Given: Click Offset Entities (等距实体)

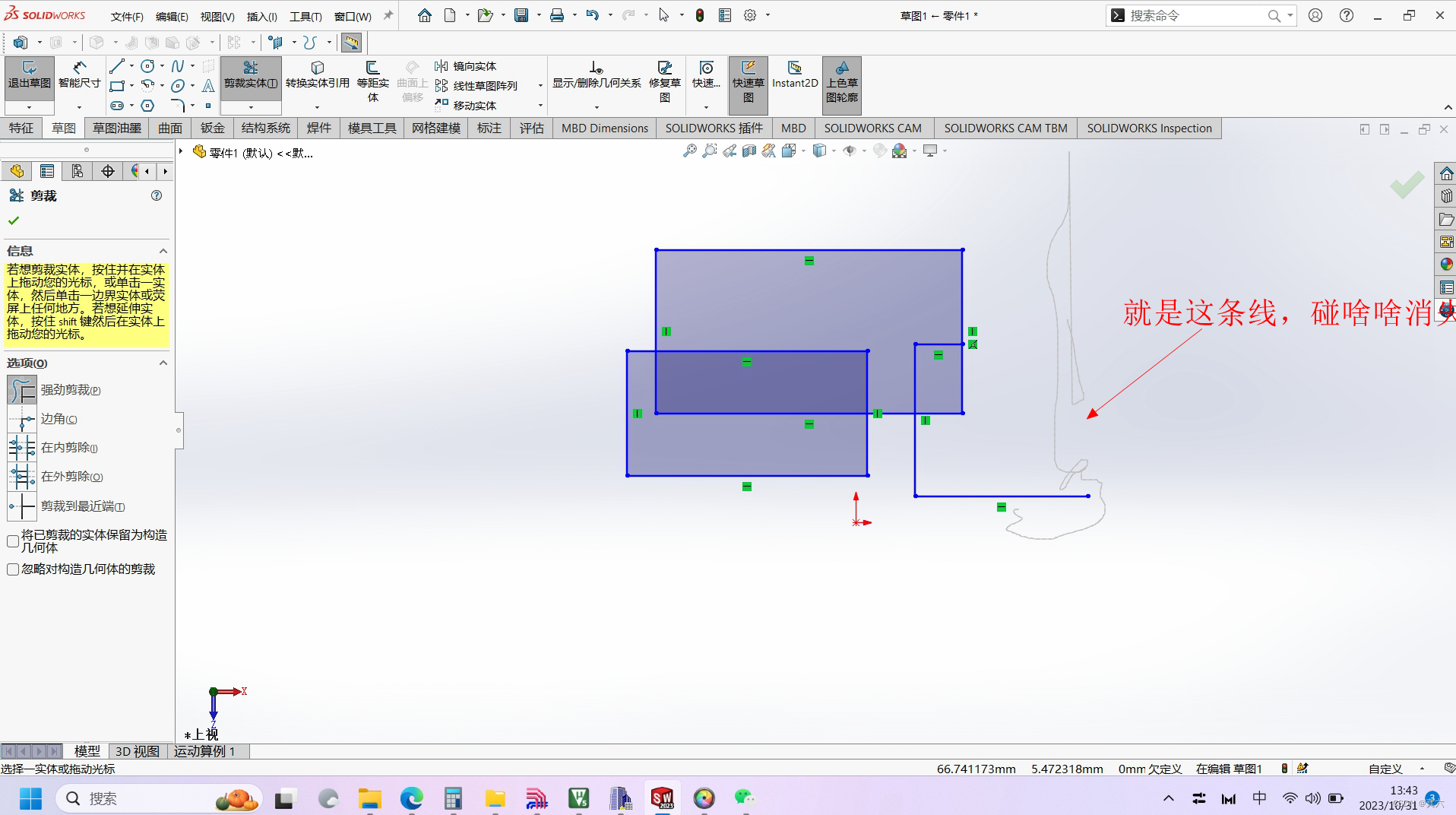Looking at the screenshot, I should point(372,81).
